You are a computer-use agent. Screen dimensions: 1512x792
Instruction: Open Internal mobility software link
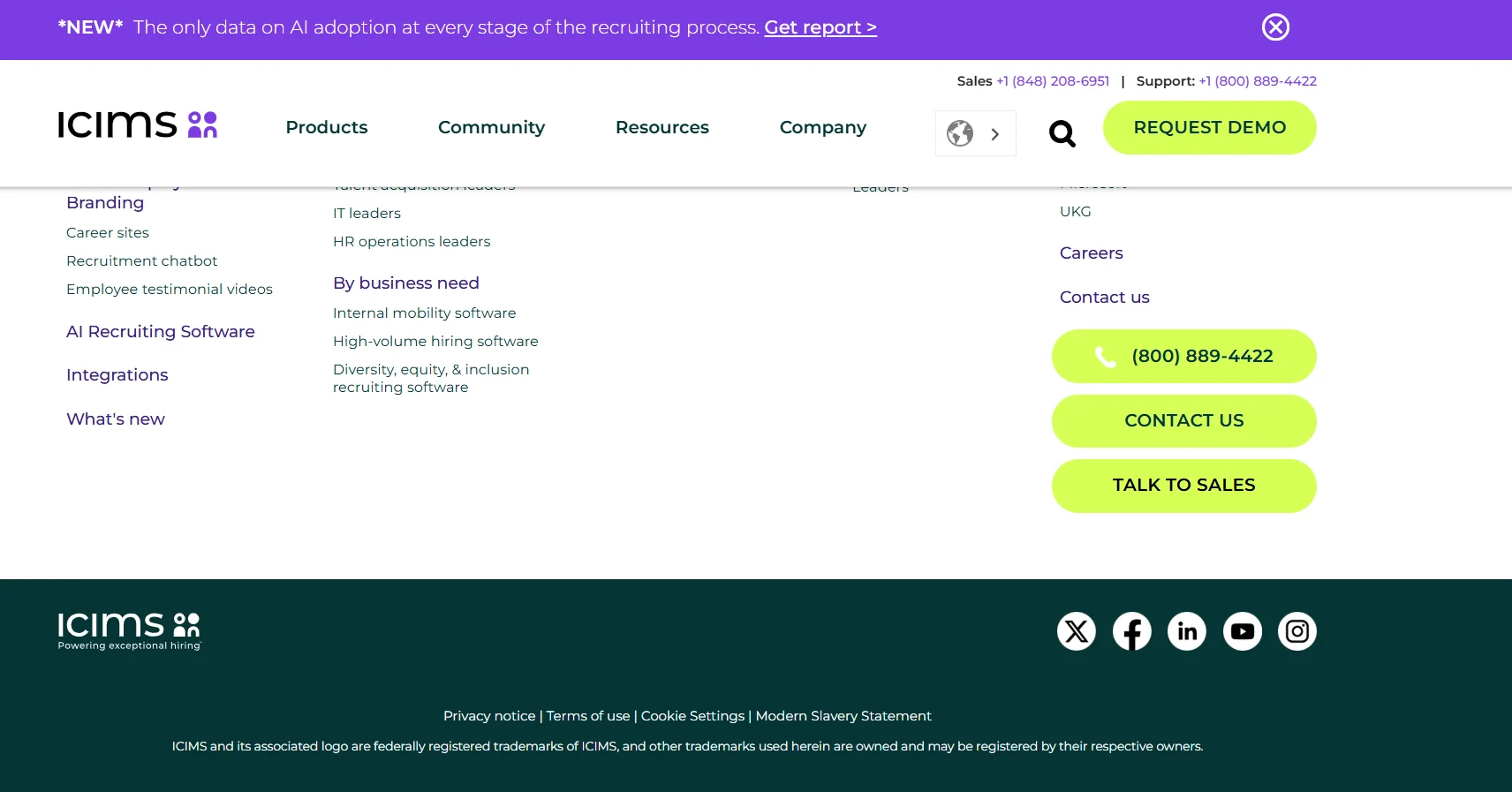click(424, 313)
